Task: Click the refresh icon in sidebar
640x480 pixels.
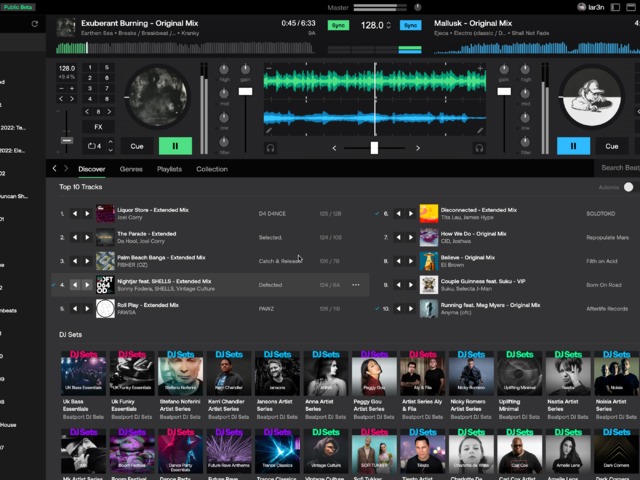Action: pos(35,24)
